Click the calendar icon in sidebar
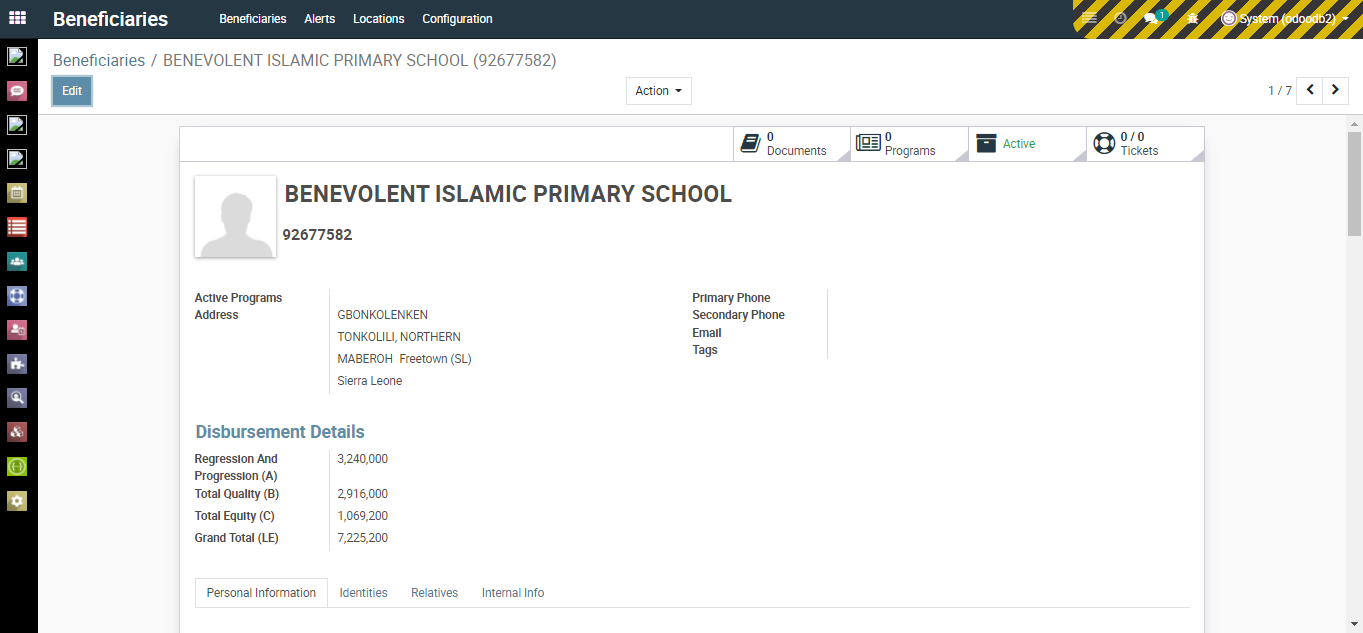The height and width of the screenshot is (633, 1363). tap(17, 193)
